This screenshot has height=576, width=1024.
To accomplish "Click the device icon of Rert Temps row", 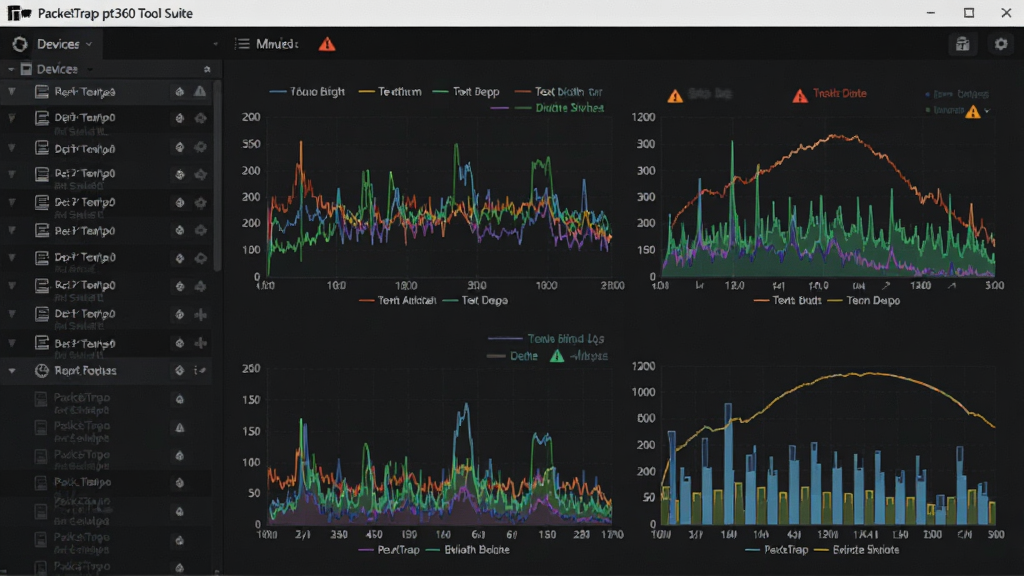I will click(42, 92).
